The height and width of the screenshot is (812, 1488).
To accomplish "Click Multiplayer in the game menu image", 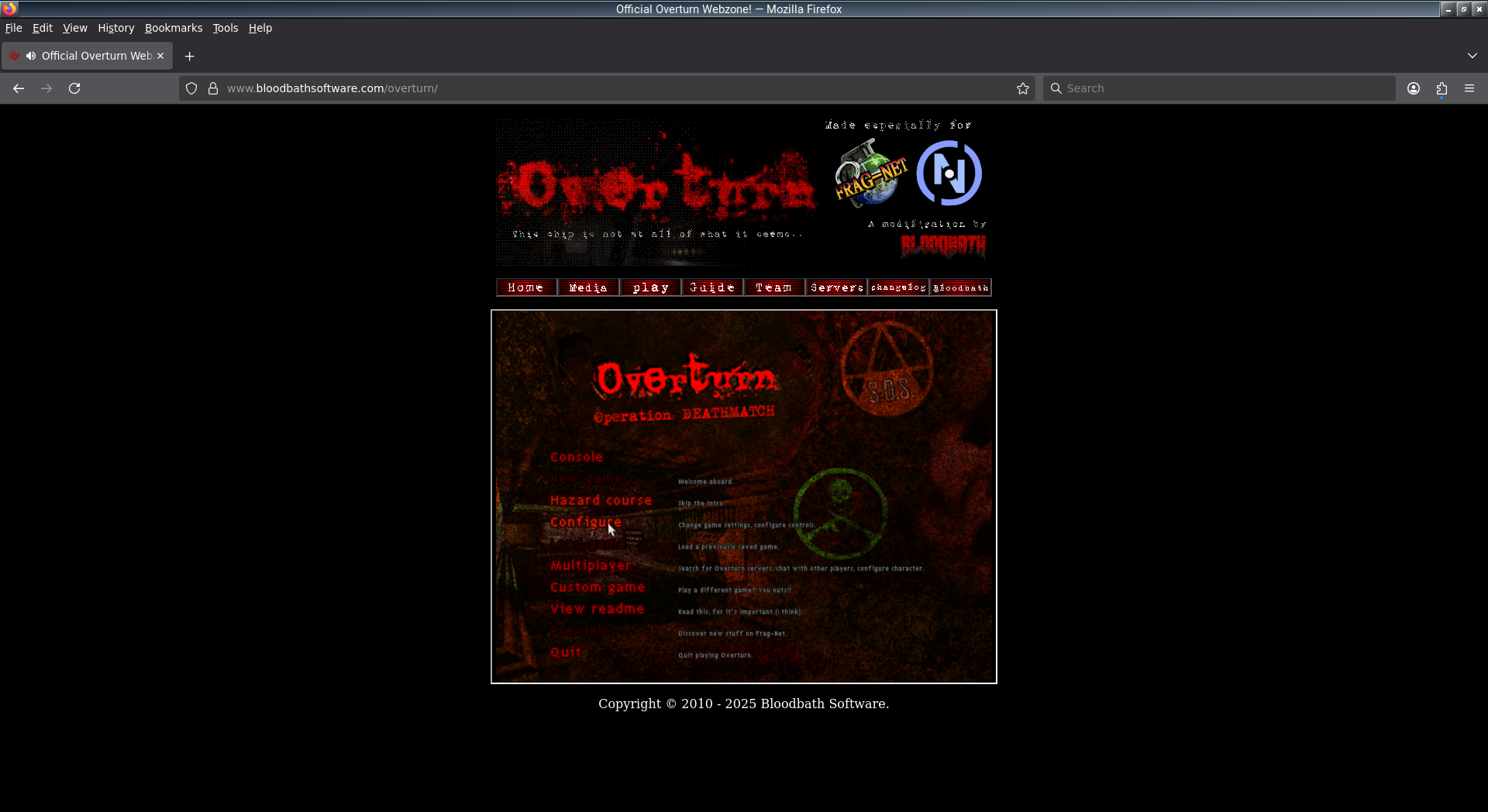I will pos(591,566).
